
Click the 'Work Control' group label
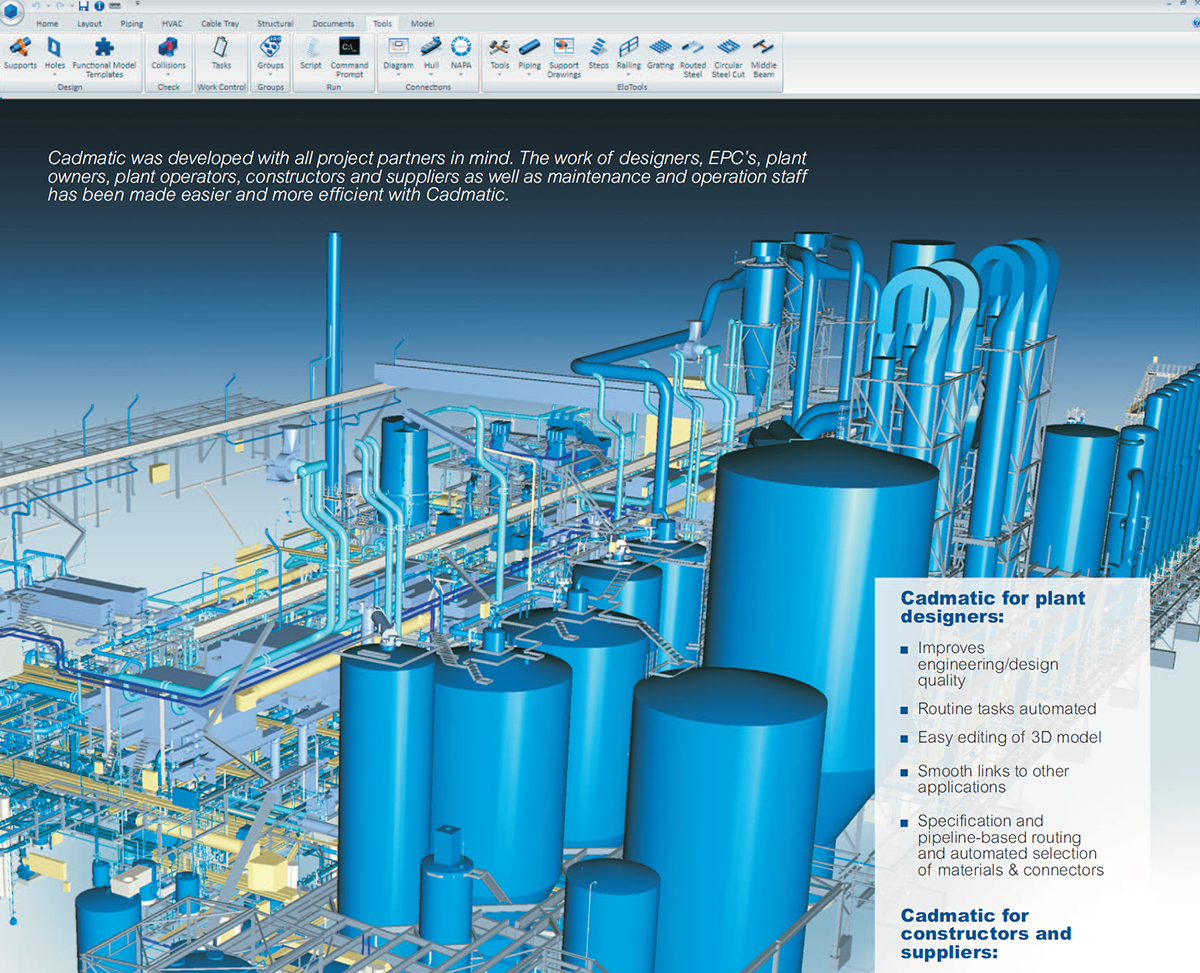[221, 87]
